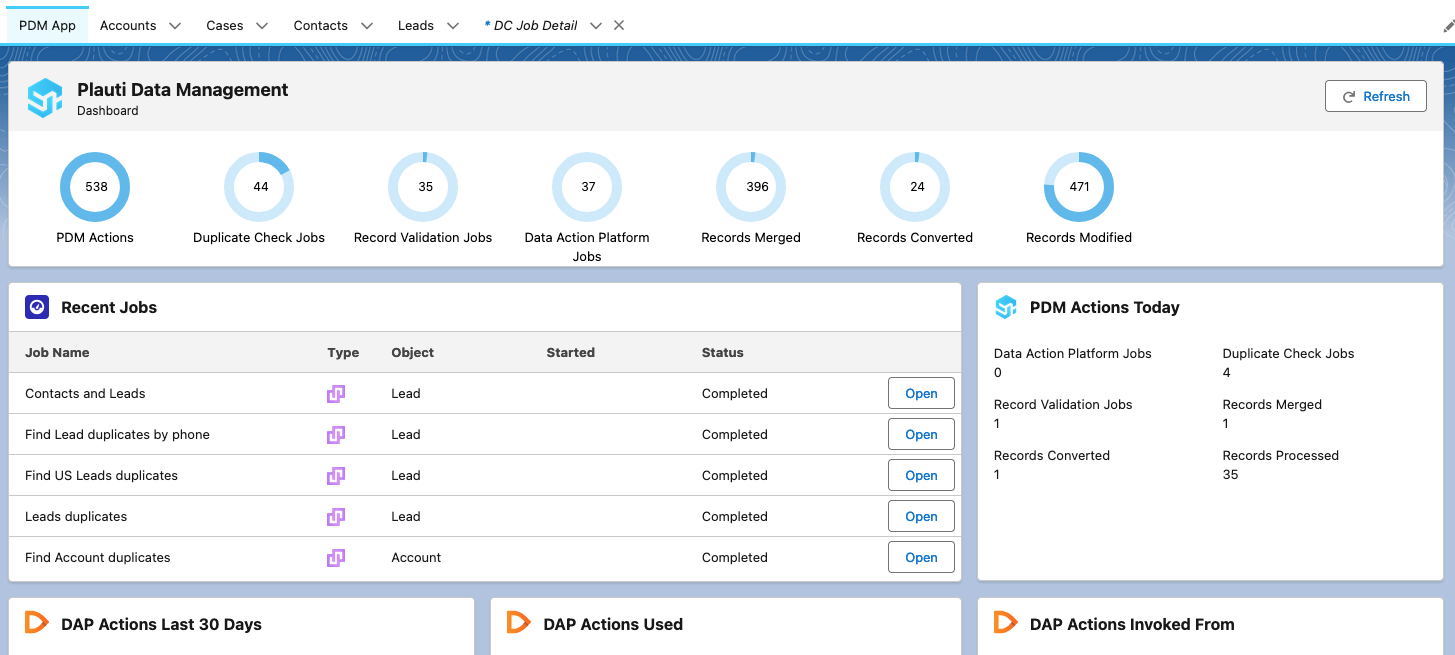Open the Find US Leads duplicates job
Screen dimensions: 1455x655
(921, 476)
